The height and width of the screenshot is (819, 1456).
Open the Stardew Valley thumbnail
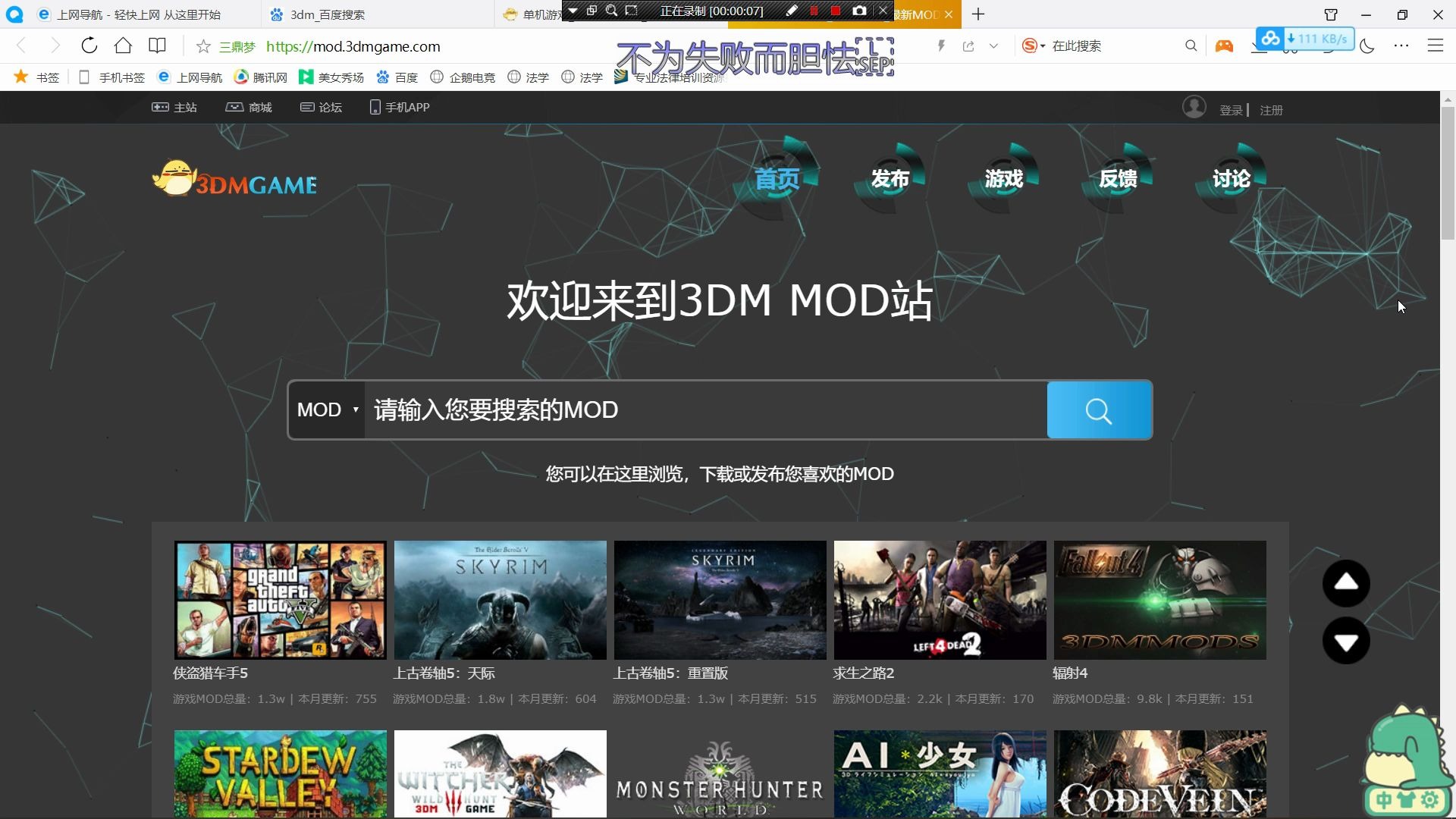click(280, 774)
